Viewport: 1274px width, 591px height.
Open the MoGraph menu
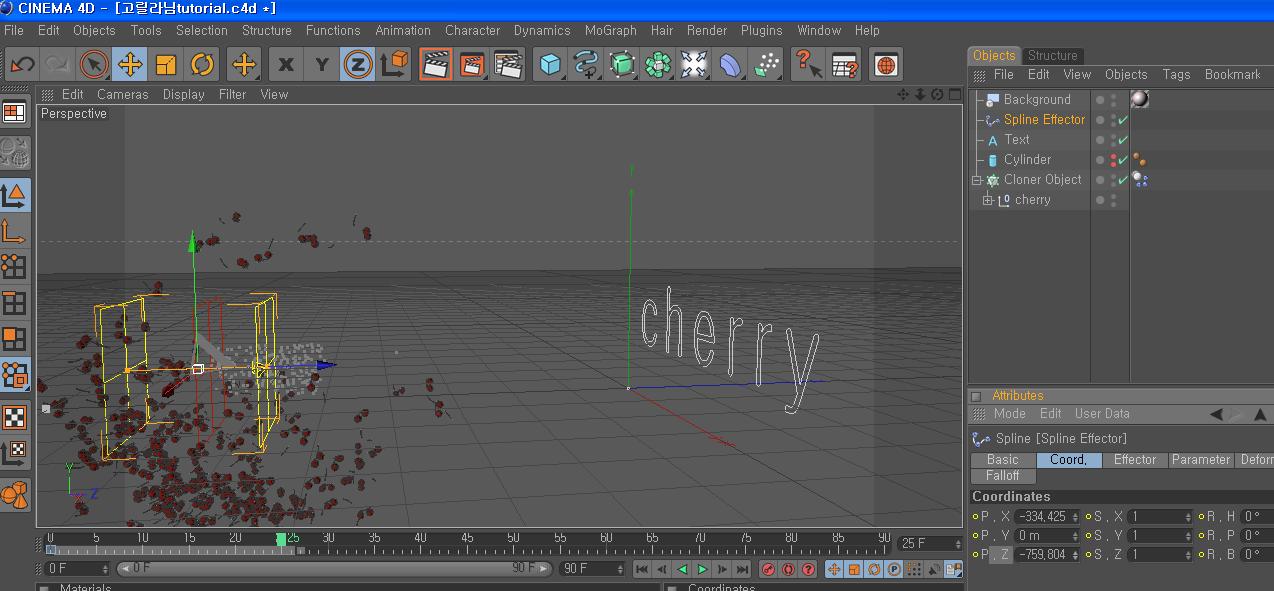pos(610,30)
